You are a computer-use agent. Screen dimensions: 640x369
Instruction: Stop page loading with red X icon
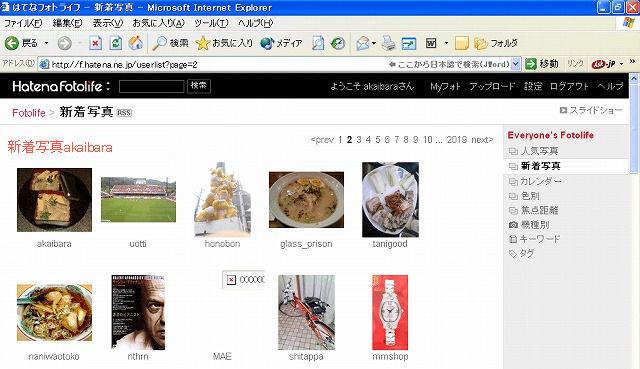tap(96, 43)
